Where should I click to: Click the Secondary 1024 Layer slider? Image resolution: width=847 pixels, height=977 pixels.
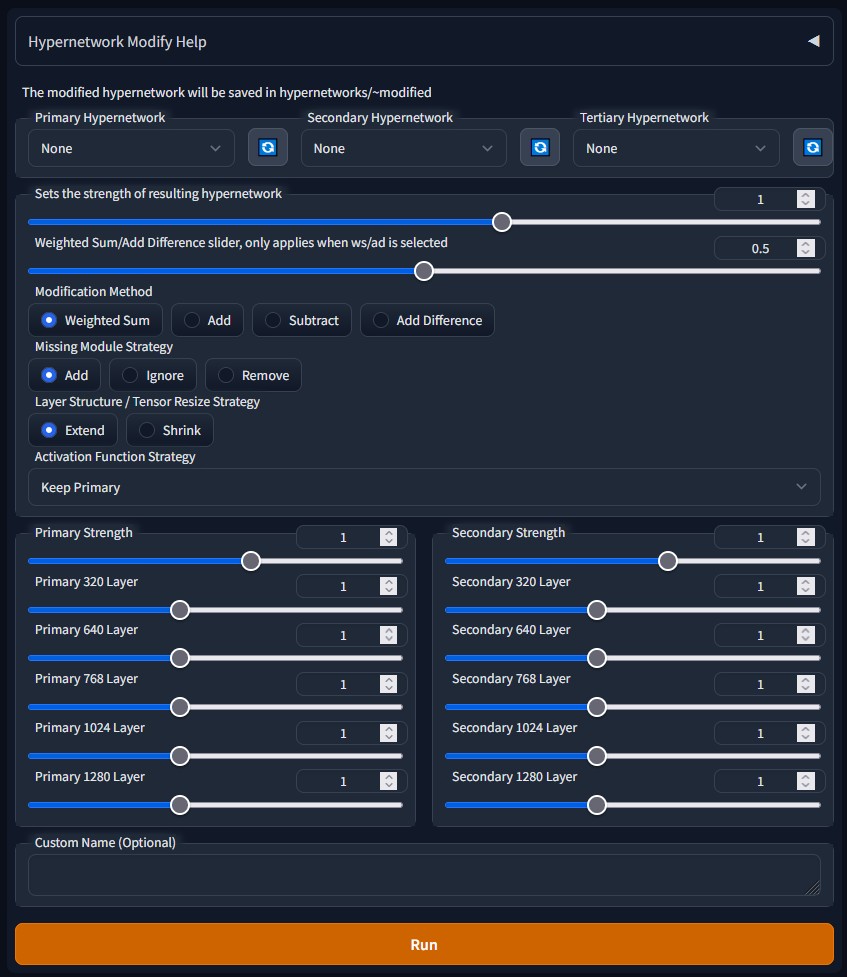point(633,756)
